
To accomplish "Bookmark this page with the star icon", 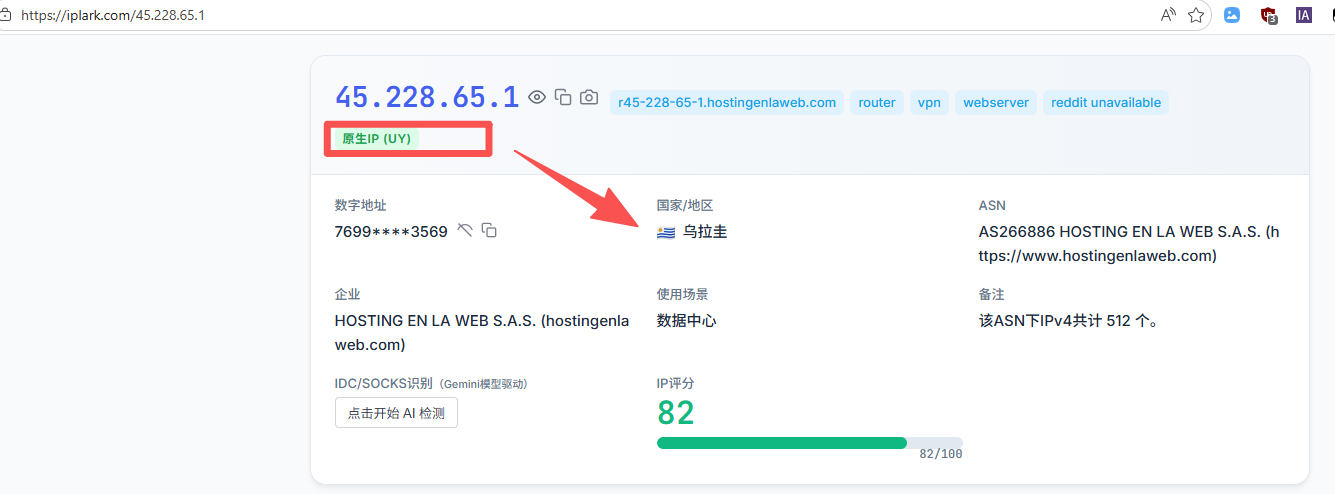I will pos(1195,15).
